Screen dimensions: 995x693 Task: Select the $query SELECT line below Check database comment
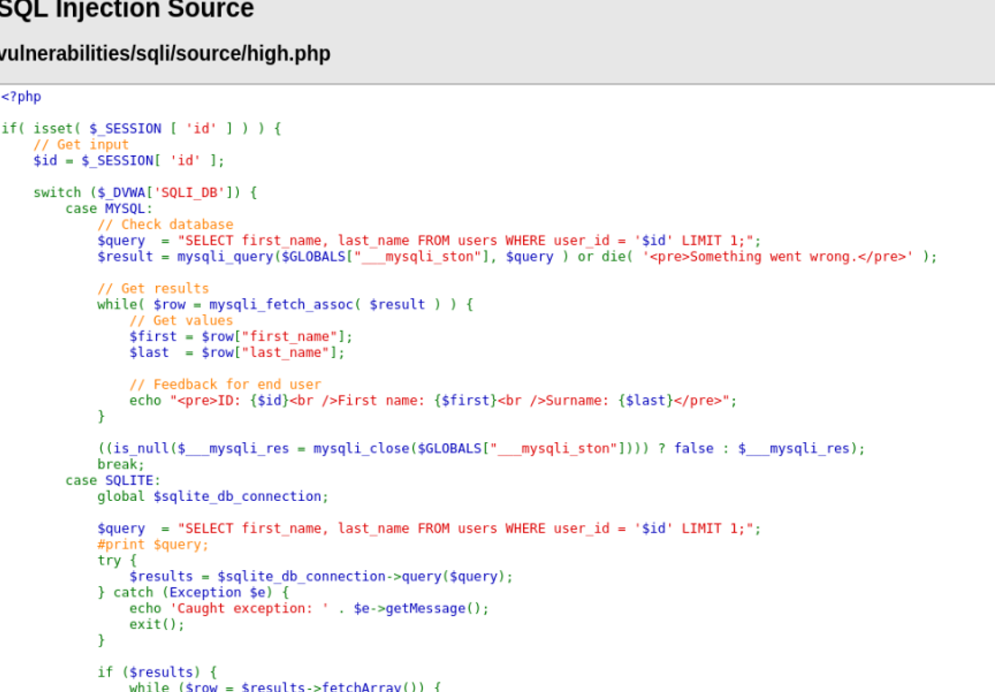tap(429, 241)
